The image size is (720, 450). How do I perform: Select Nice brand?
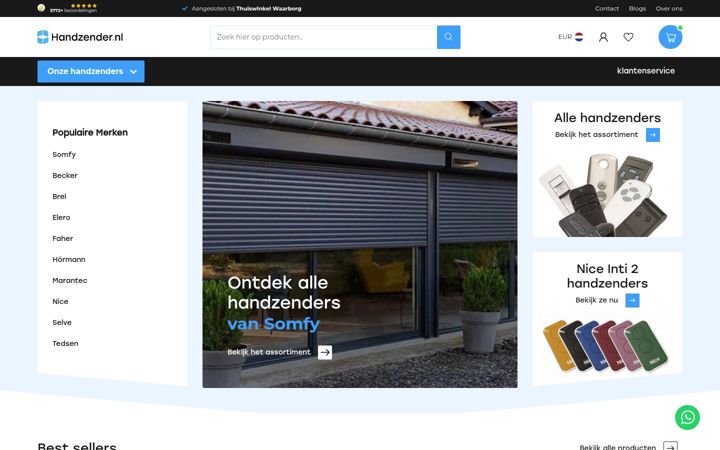pos(60,302)
